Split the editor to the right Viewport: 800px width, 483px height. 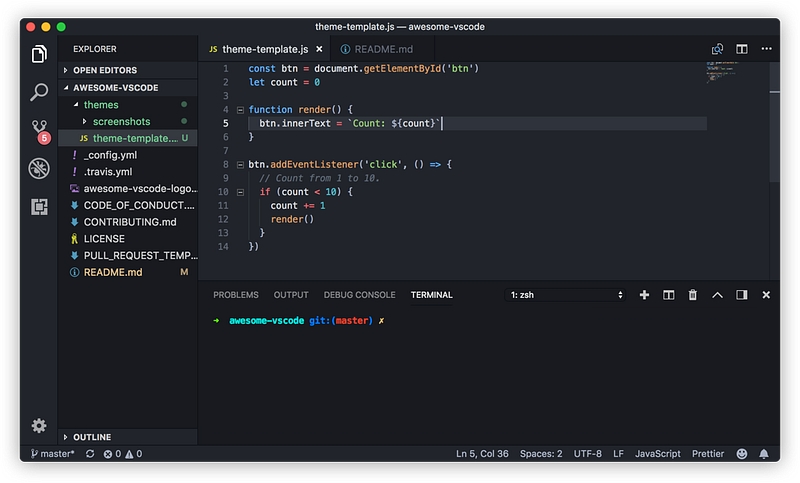[x=742, y=49]
